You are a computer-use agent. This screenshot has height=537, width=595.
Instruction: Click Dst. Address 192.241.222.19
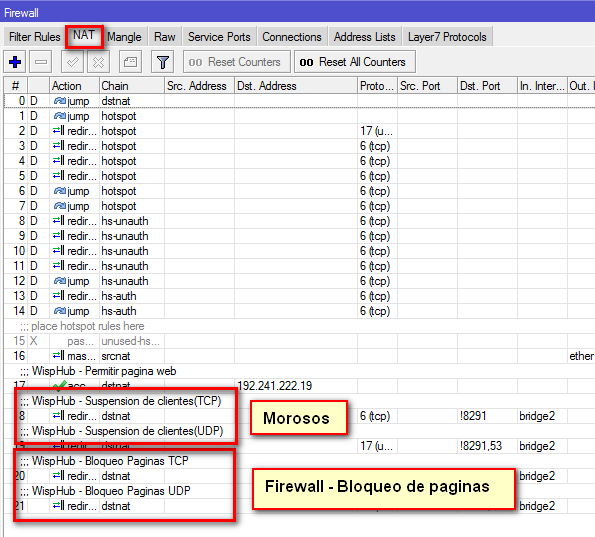point(274,386)
